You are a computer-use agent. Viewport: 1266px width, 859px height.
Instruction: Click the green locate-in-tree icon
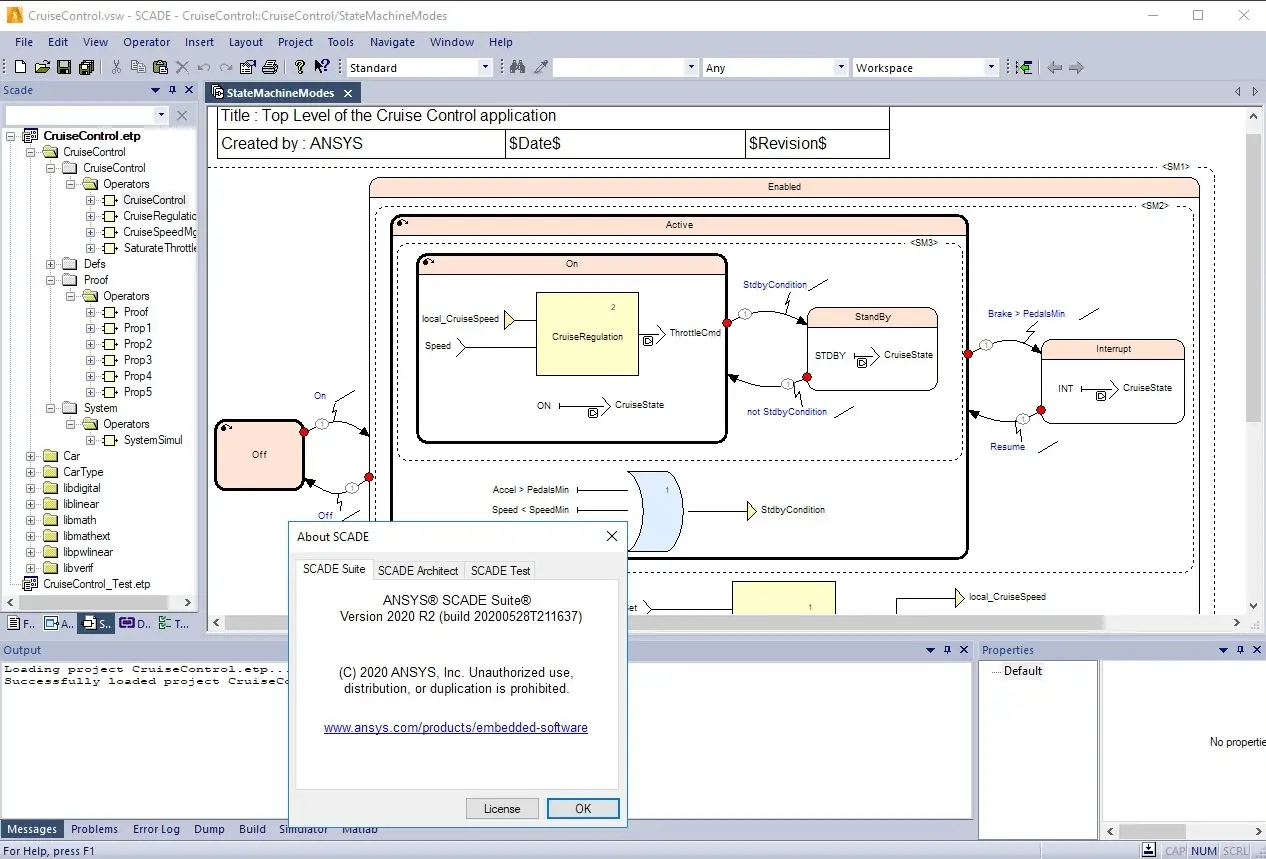pos(1024,67)
